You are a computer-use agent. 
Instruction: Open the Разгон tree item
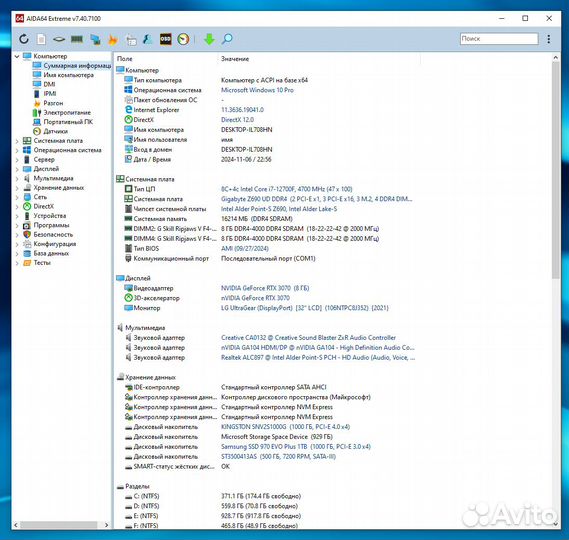53,103
